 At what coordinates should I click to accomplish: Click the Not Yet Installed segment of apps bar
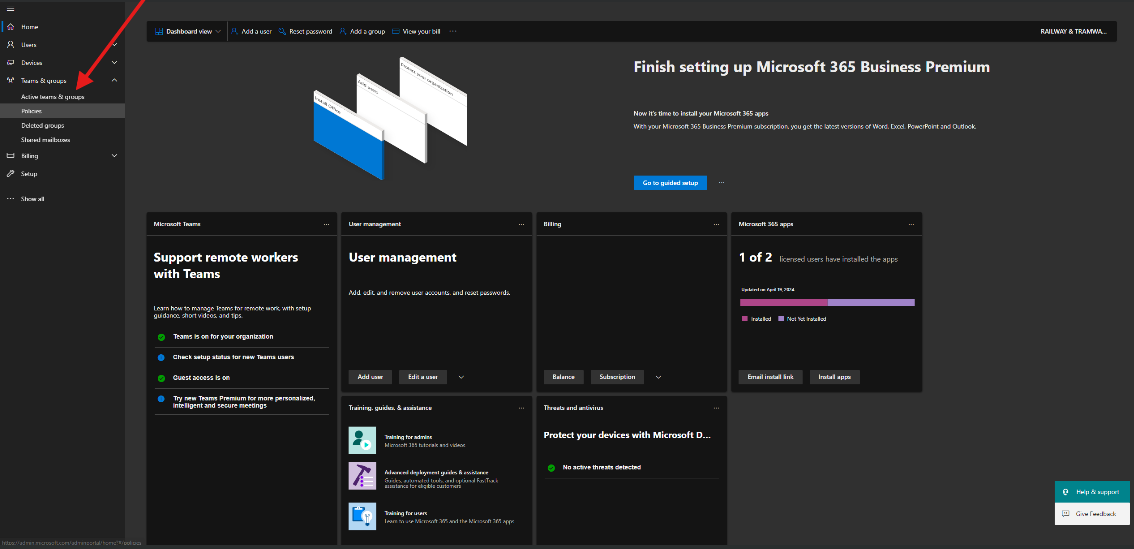(871, 302)
